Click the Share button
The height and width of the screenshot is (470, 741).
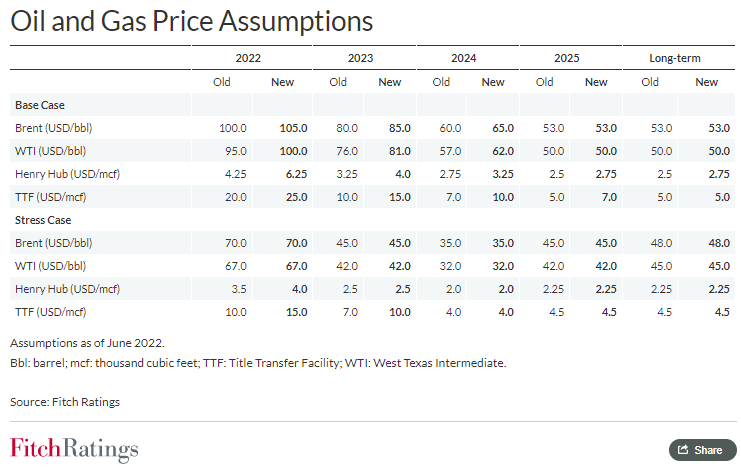(x=702, y=450)
